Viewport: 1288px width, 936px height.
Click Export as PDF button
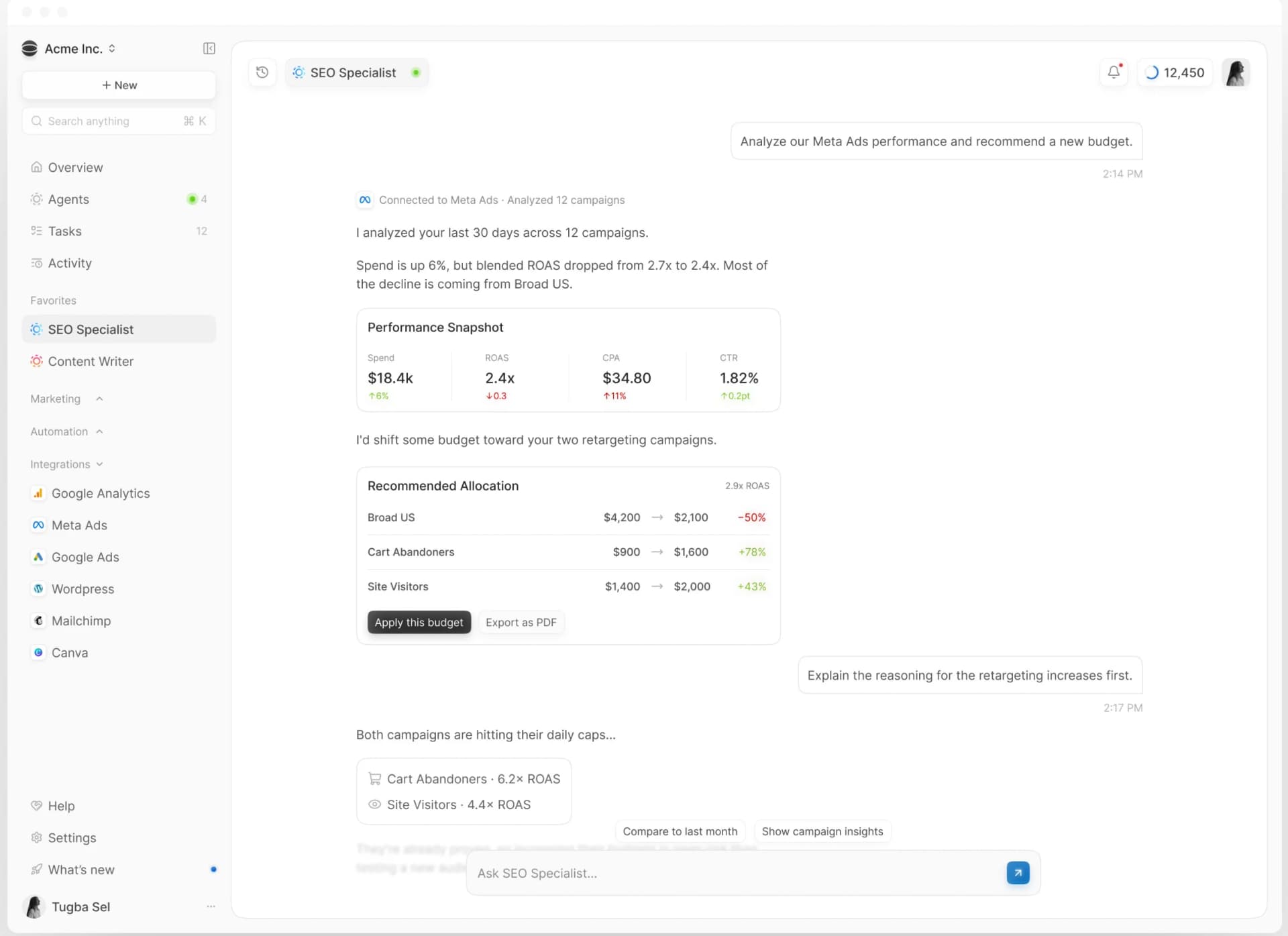coord(521,622)
